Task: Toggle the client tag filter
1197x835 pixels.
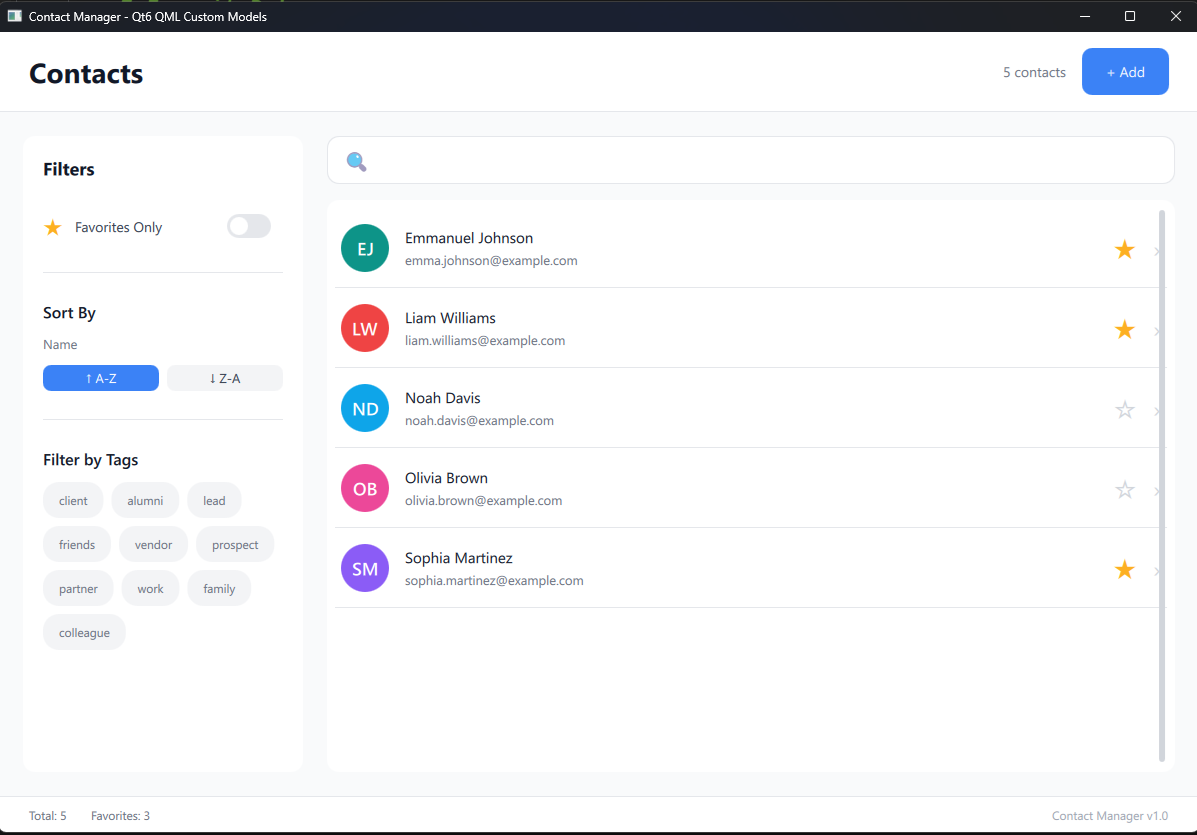Action: click(72, 500)
